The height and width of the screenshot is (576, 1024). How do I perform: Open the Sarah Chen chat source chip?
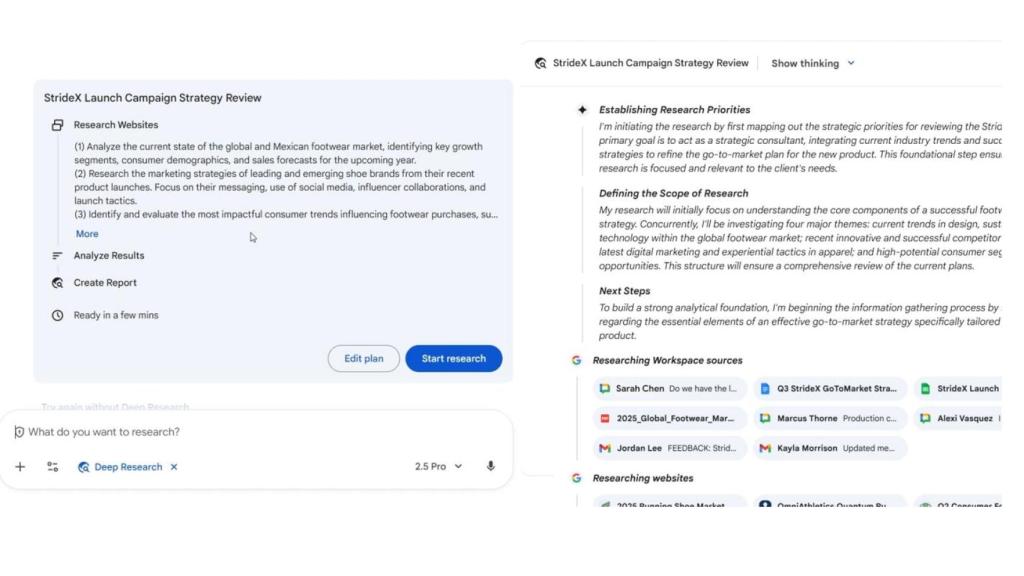669,389
